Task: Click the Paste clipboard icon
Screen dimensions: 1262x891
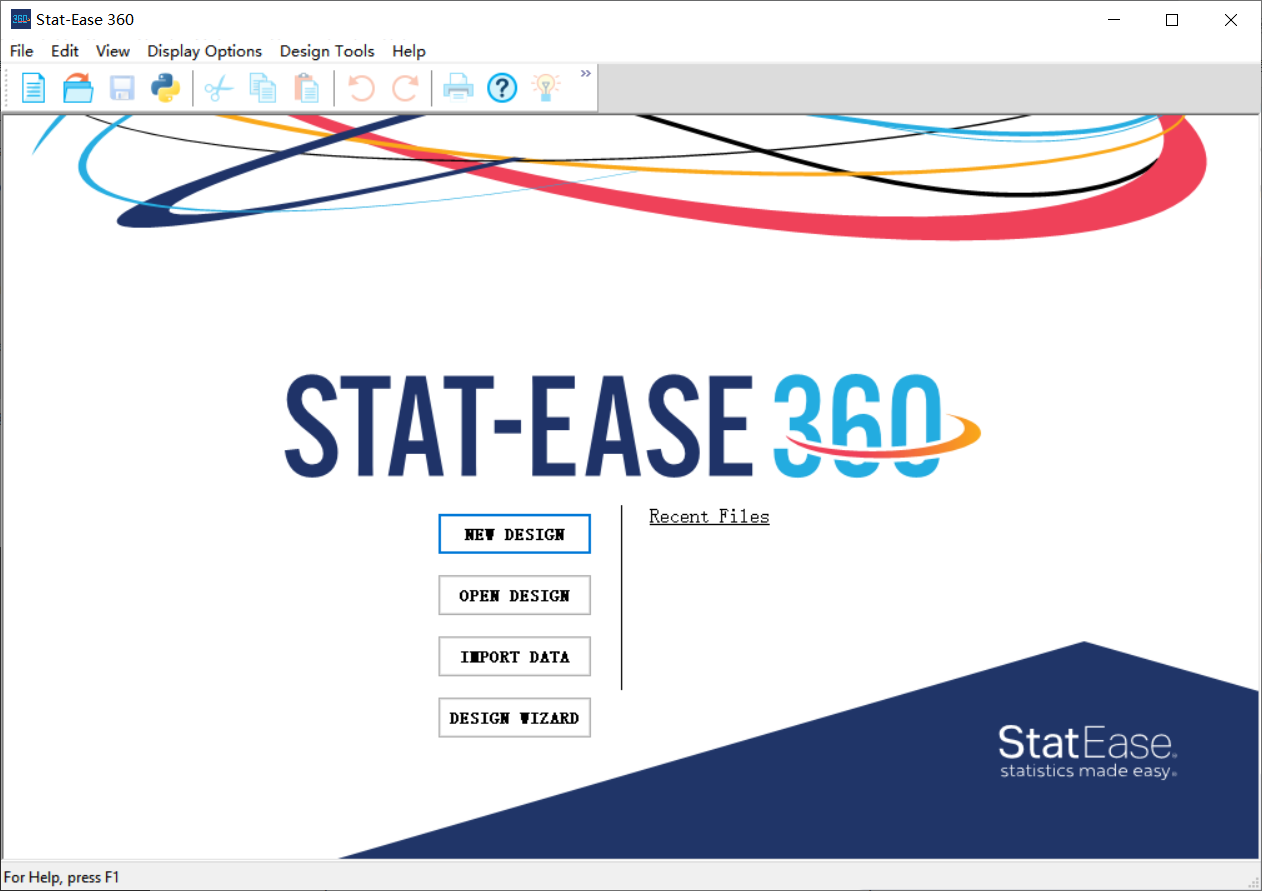Action: (x=306, y=88)
